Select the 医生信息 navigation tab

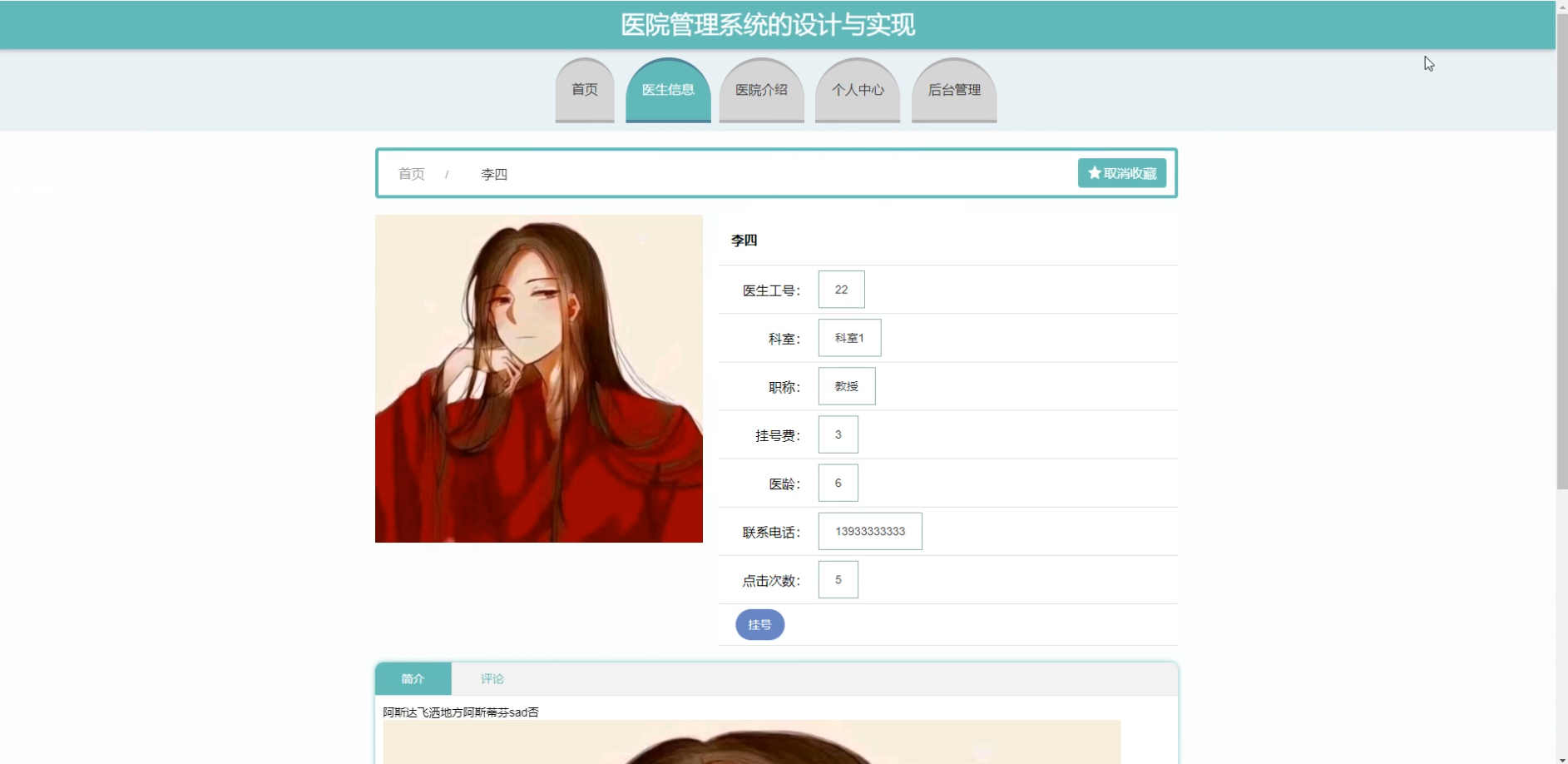668,90
